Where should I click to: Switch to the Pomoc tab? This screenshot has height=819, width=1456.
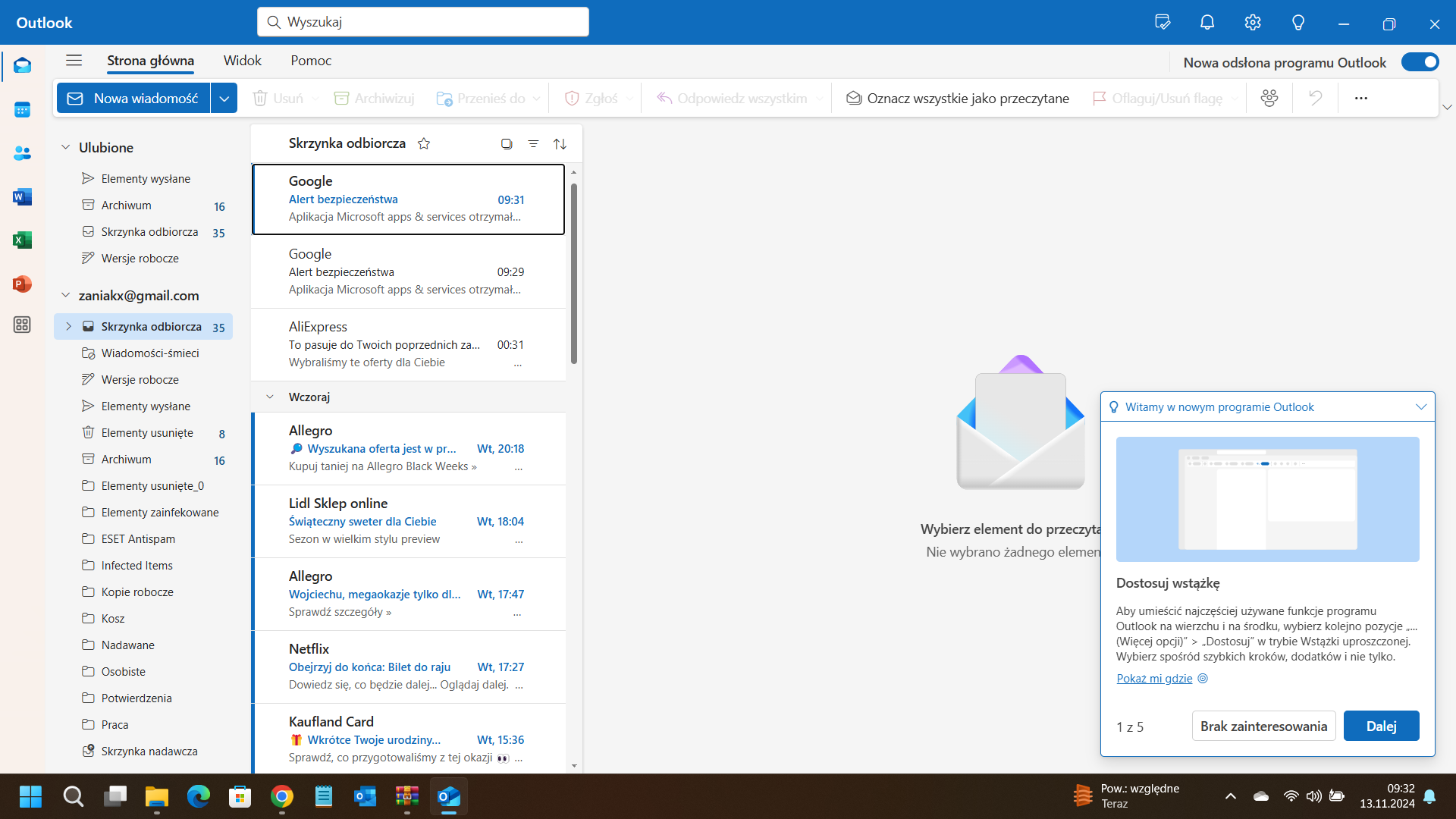tap(311, 61)
